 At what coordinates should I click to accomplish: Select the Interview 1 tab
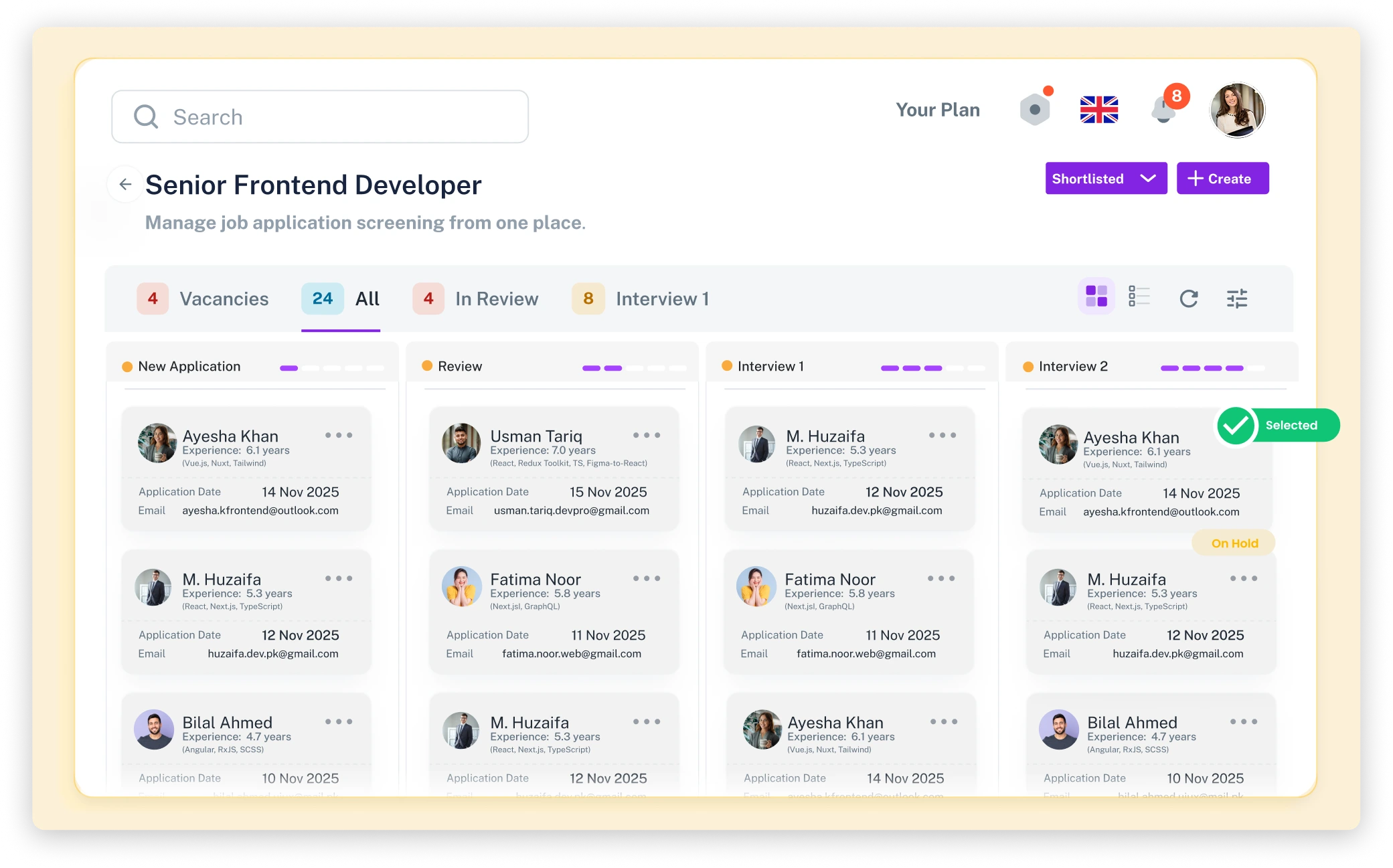[641, 298]
